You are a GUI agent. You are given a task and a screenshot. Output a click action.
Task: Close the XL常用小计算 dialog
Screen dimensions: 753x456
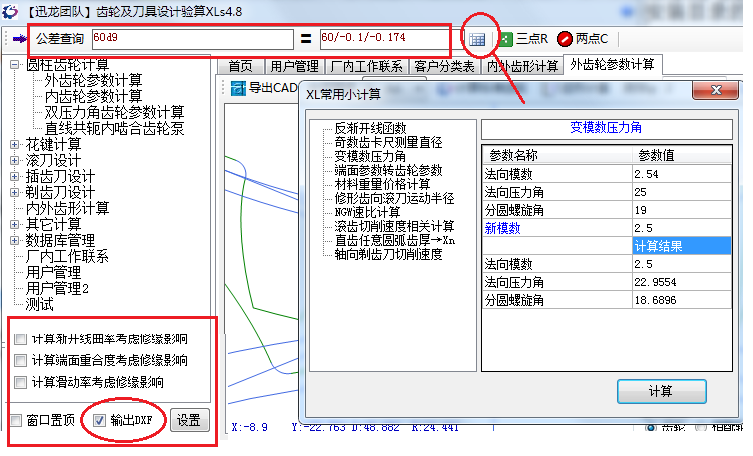(x=716, y=90)
